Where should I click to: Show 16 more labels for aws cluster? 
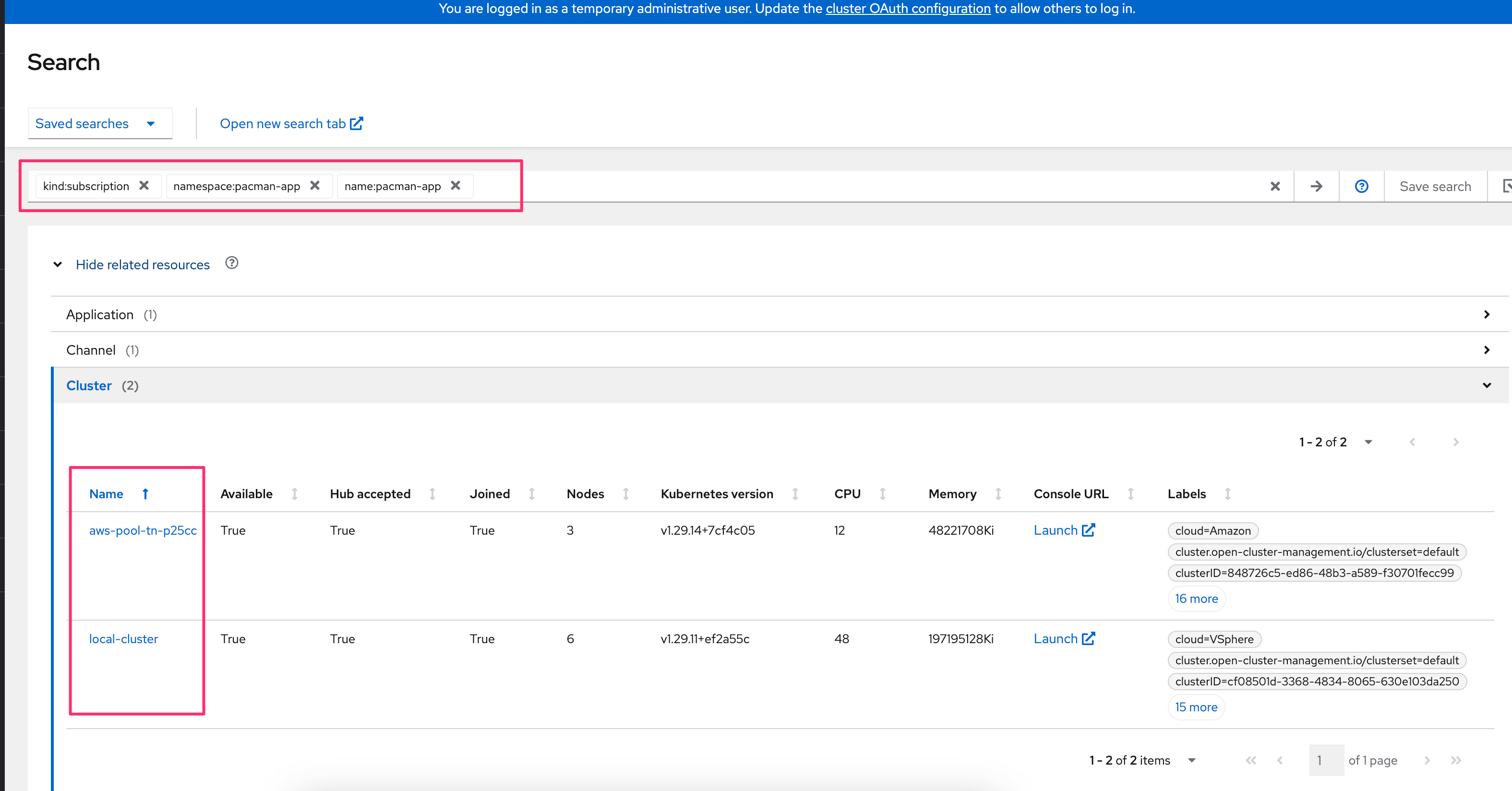[x=1196, y=599]
